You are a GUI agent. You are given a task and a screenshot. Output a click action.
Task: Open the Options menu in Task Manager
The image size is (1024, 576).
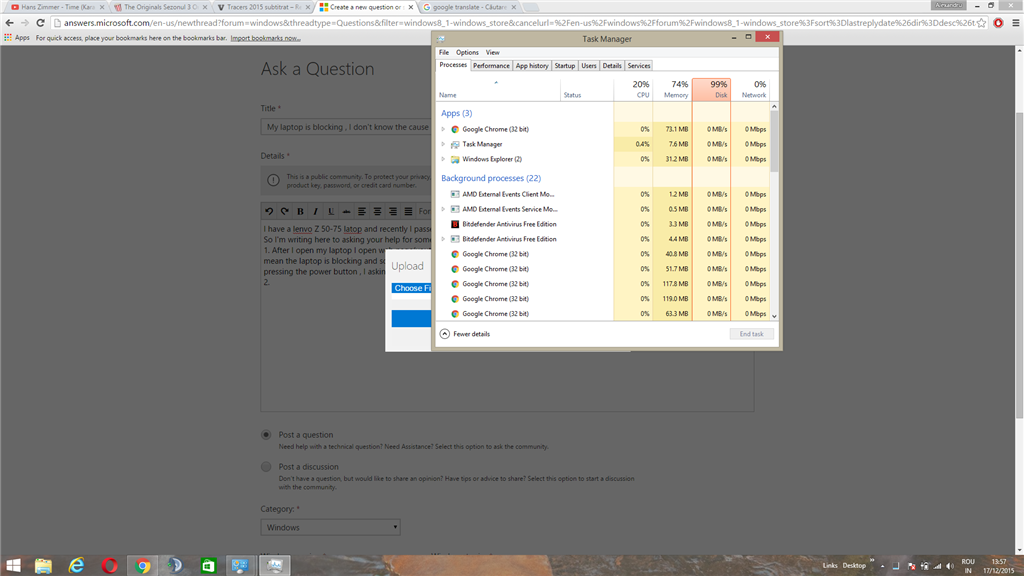pyautogui.click(x=467, y=52)
